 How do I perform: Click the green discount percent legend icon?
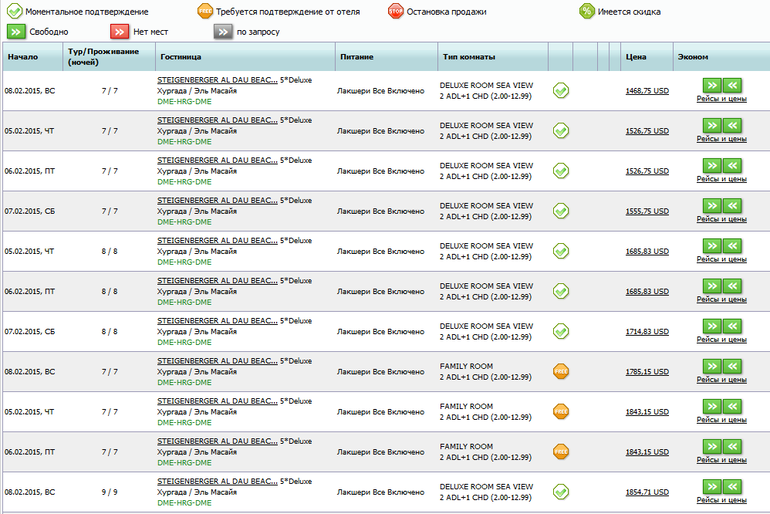(588, 12)
